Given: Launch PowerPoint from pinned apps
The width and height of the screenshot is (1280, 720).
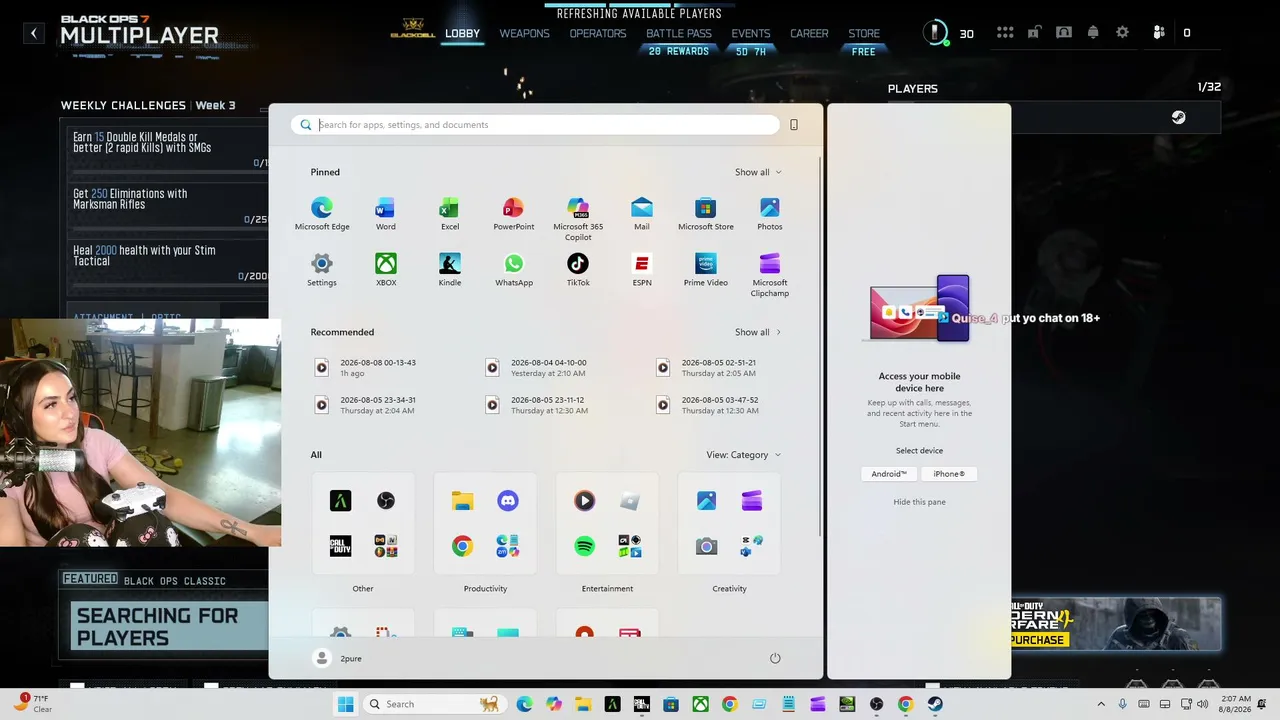Looking at the screenshot, I should (513, 213).
